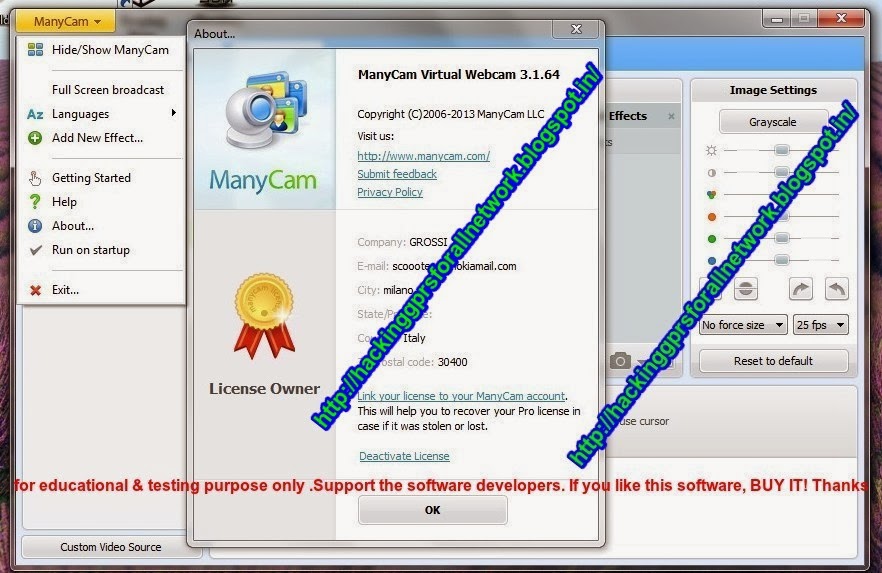Toggle the Grayscale button

pyautogui.click(x=773, y=122)
